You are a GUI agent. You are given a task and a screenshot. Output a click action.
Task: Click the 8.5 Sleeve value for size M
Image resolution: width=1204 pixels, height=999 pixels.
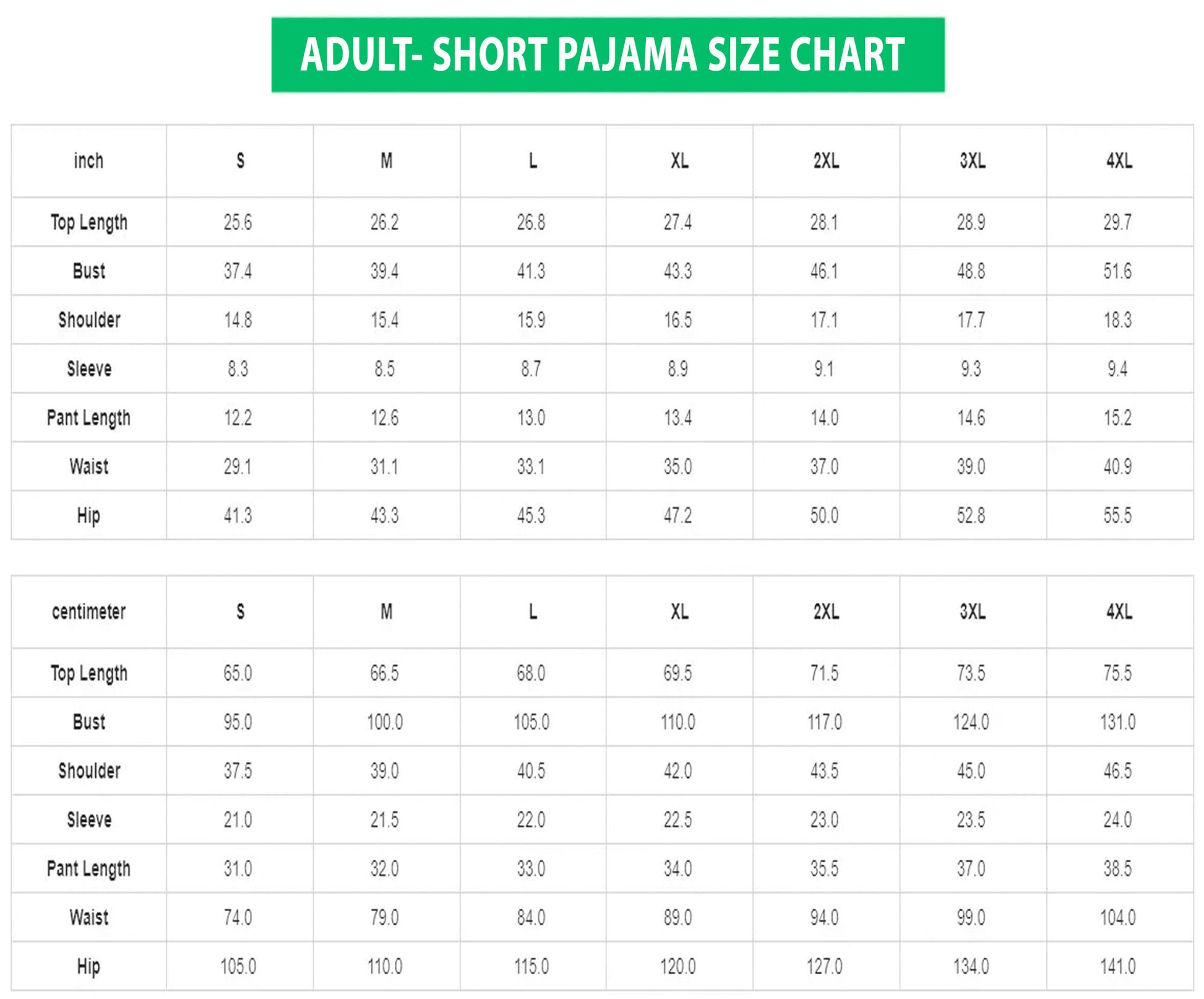point(384,369)
